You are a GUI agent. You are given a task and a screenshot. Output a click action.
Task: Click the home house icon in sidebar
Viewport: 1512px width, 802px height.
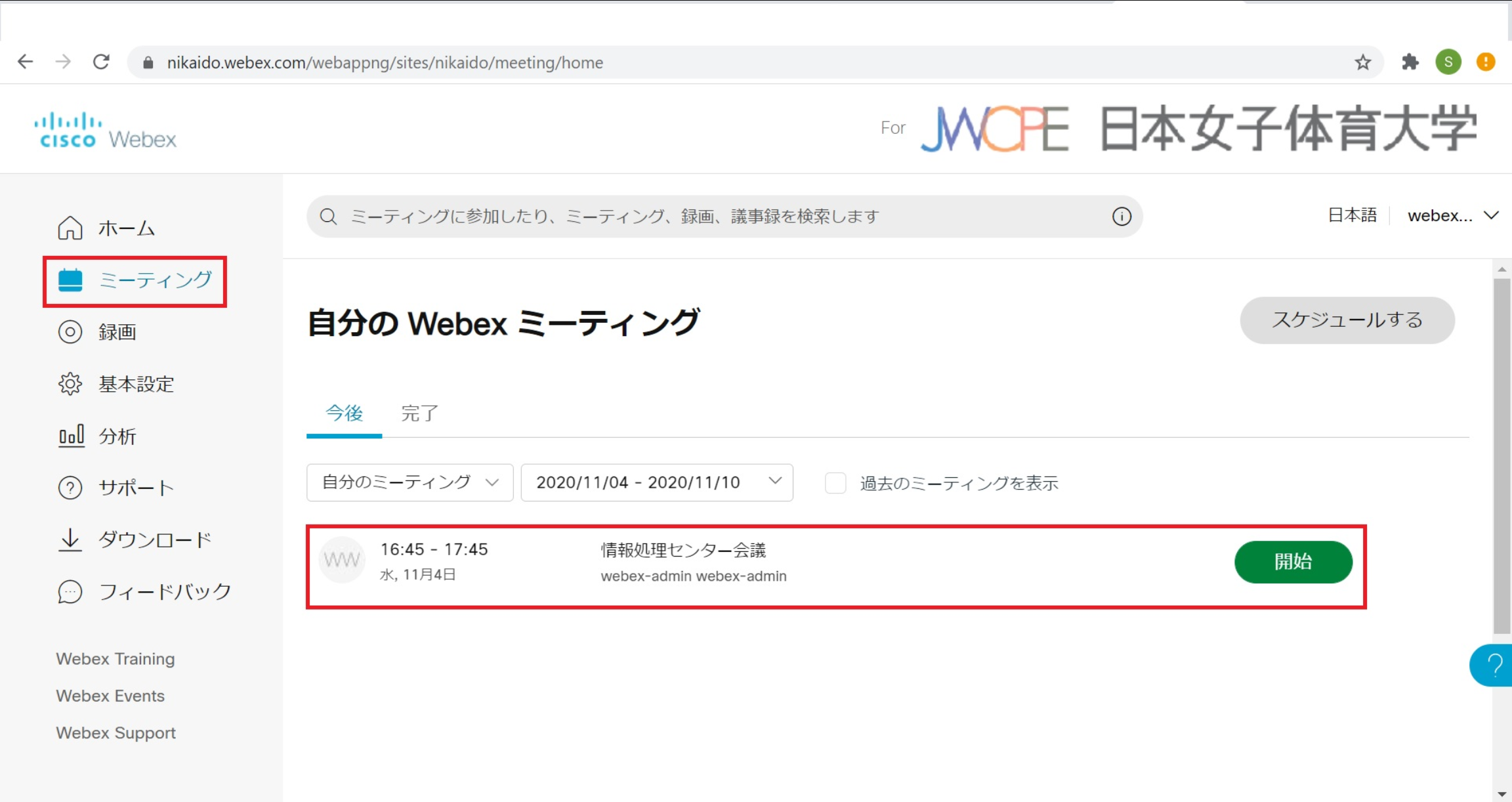tap(70, 228)
